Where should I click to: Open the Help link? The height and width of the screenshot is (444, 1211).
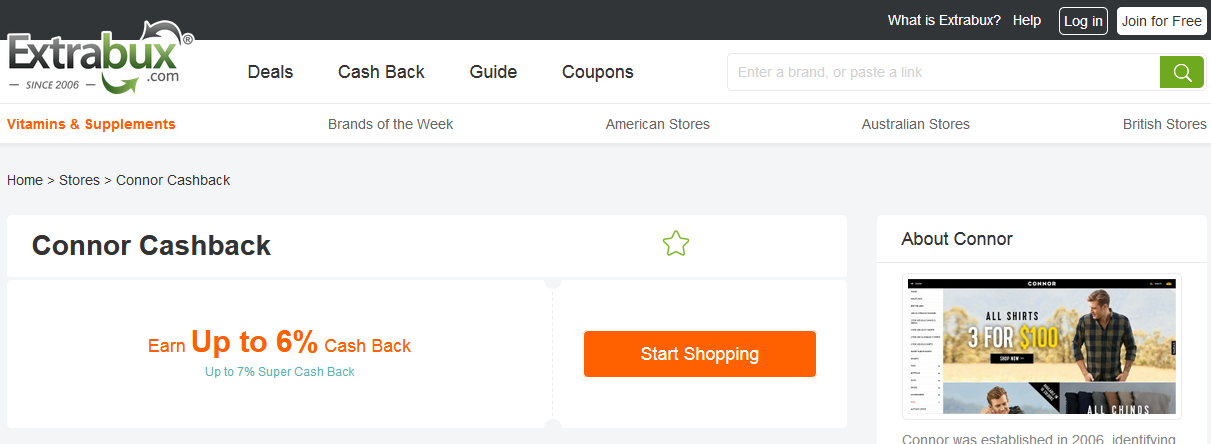(x=1027, y=21)
